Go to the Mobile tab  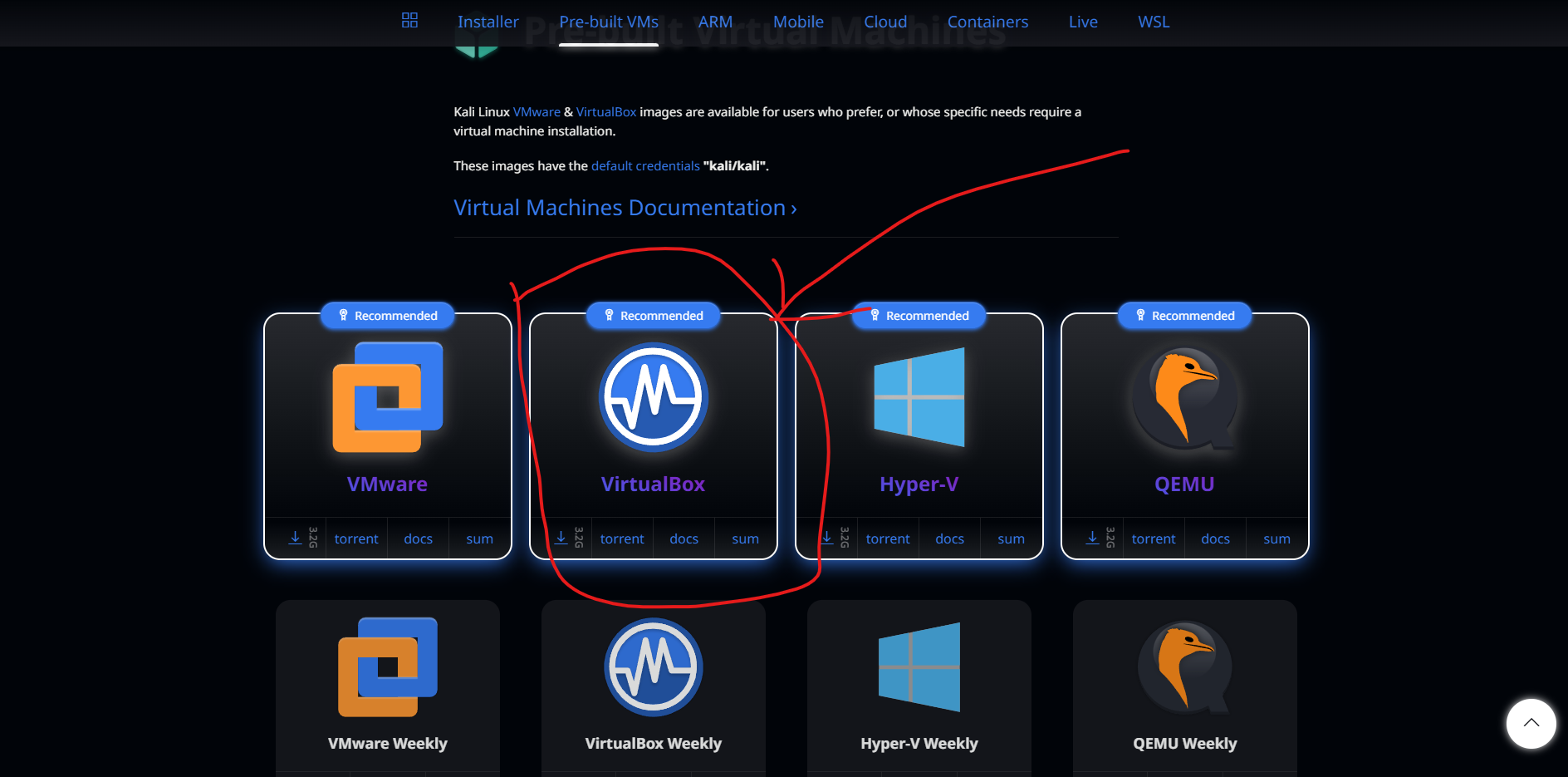pos(798,22)
